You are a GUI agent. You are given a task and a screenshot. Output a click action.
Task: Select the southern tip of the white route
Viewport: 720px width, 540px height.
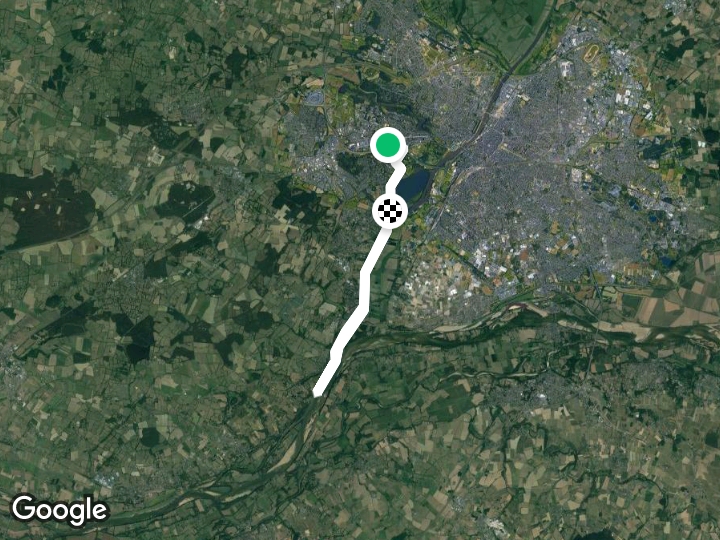tap(317, 393)
